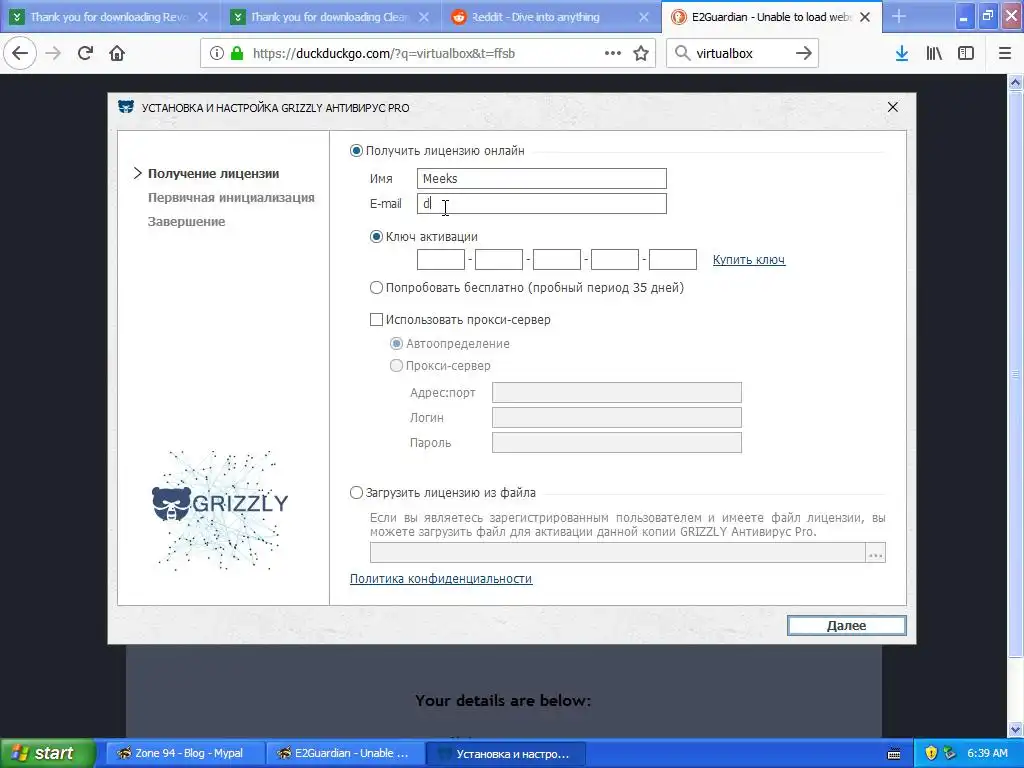This screenshot has width=1024, height=768.
Task: Open the browser home page
Action: [117, 54]
